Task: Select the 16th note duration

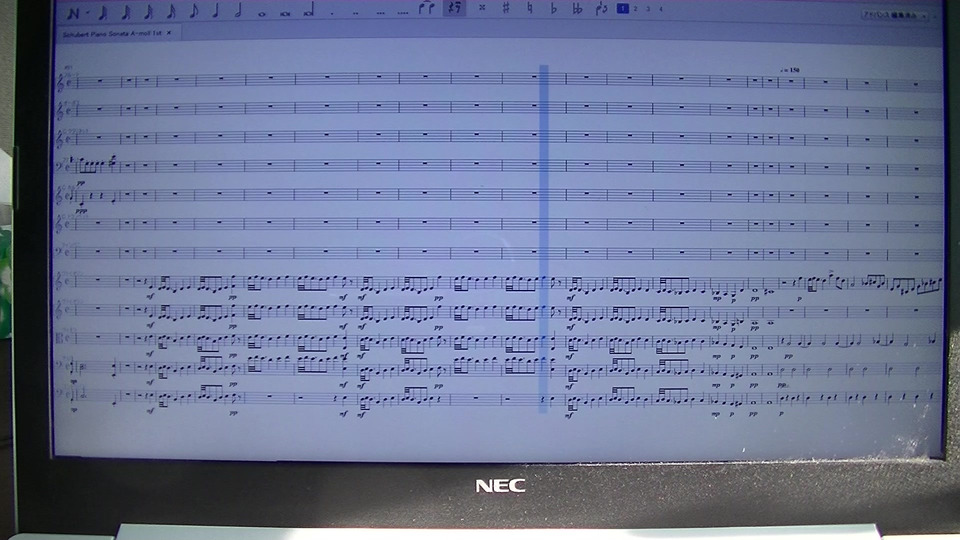Action: coord(171,11)
